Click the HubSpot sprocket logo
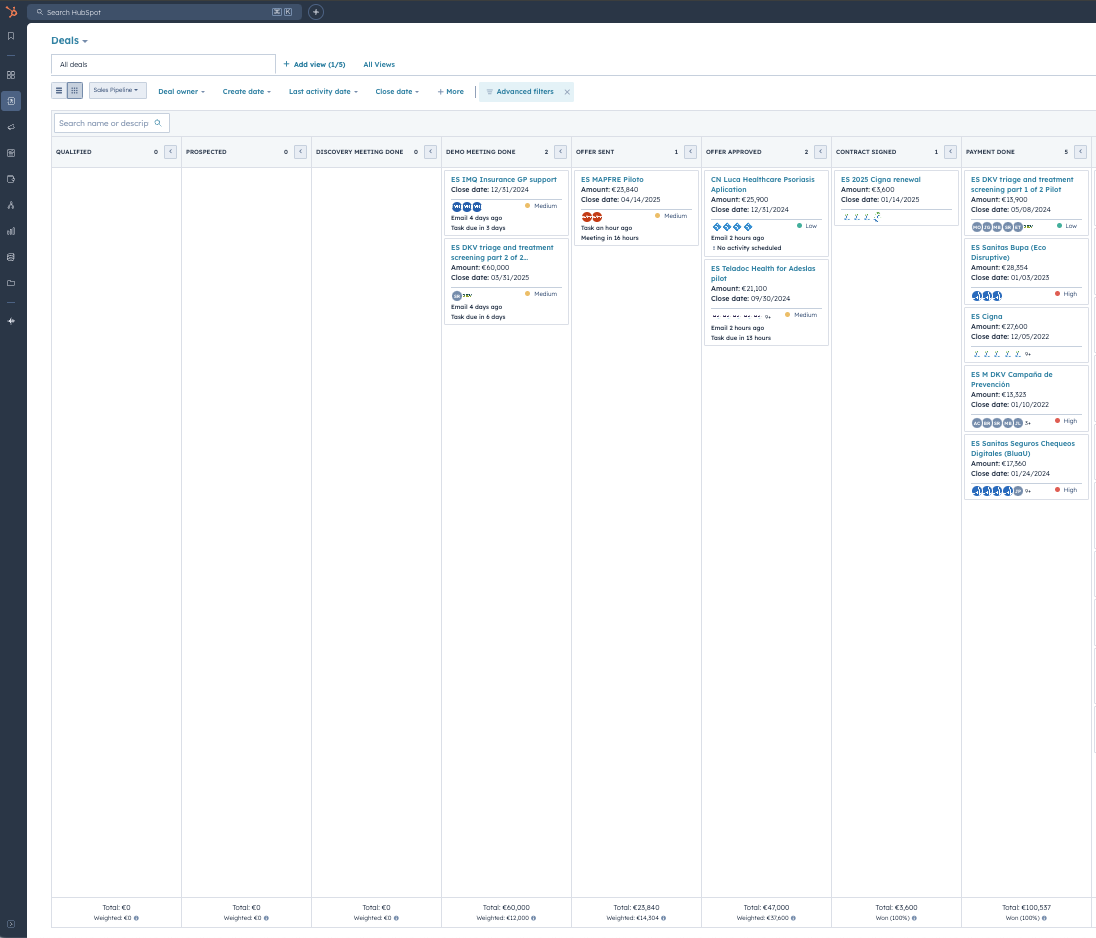 coord(11,12)
